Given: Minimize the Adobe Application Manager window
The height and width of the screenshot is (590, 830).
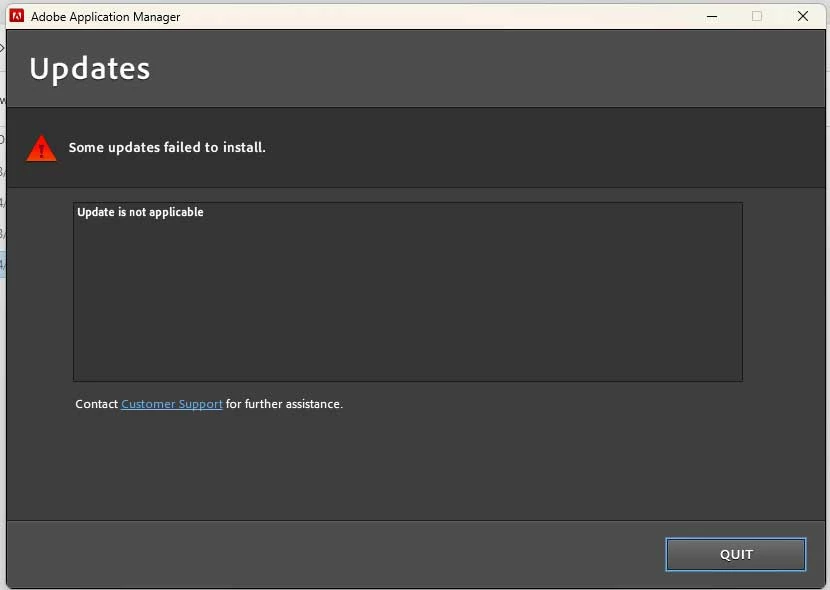Looking at the screenshot, I should (x=712, y=16).
